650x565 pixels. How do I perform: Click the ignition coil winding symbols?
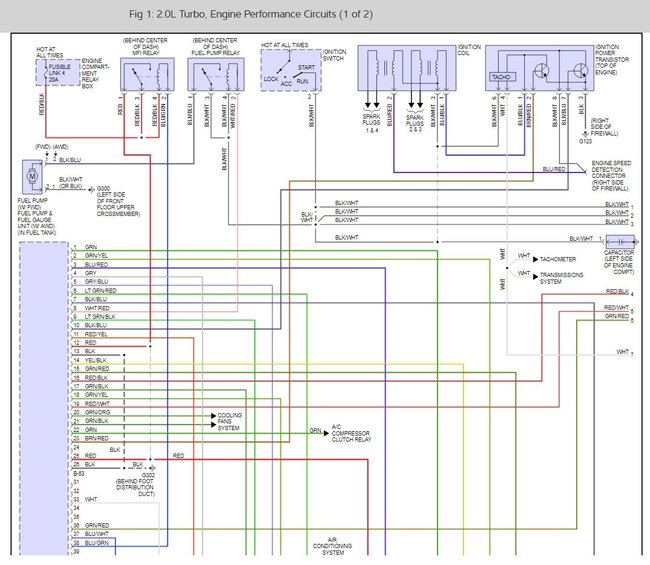click(407, 68)
